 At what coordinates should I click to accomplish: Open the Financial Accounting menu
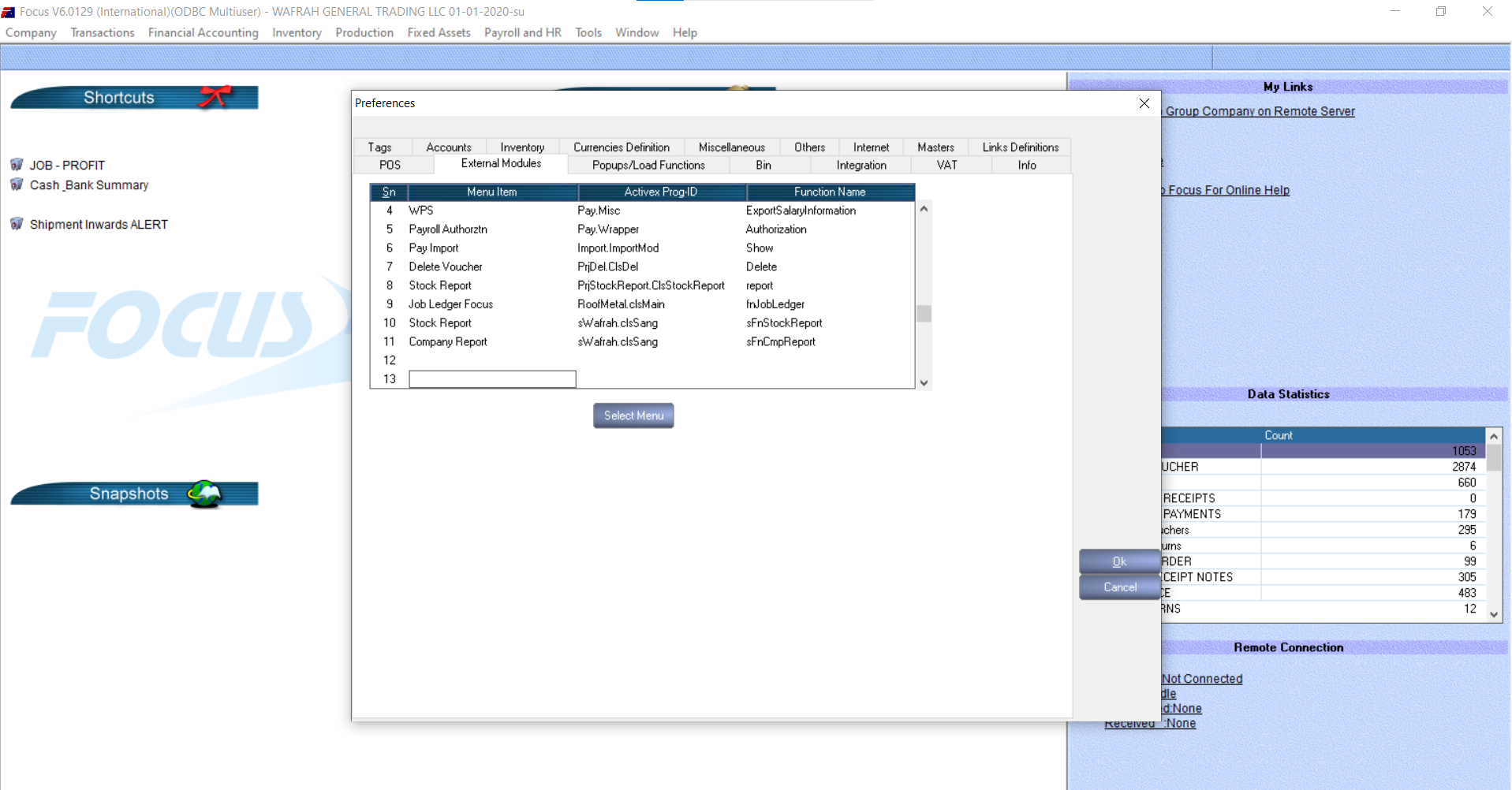click(x=203, y=32)
